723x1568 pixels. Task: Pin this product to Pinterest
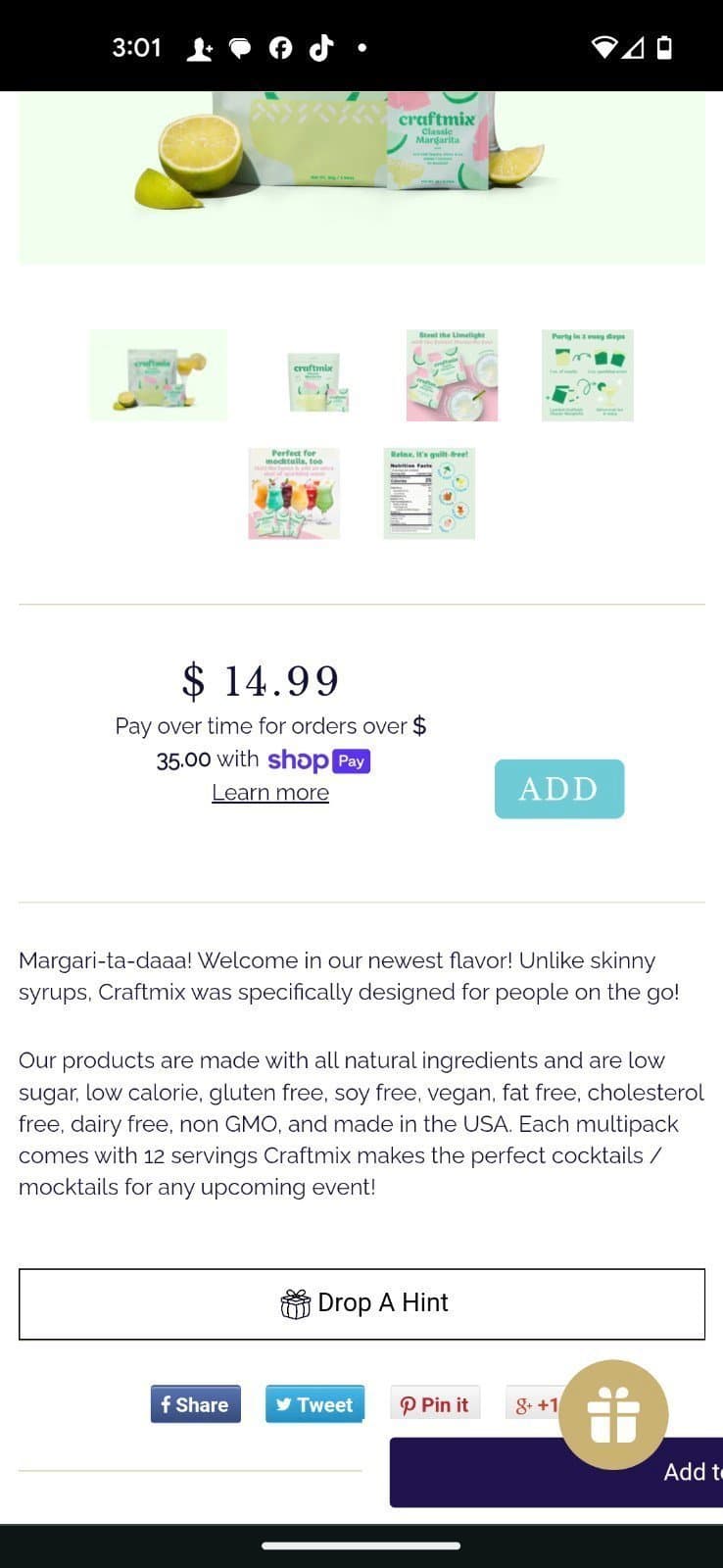point(435,1403)
